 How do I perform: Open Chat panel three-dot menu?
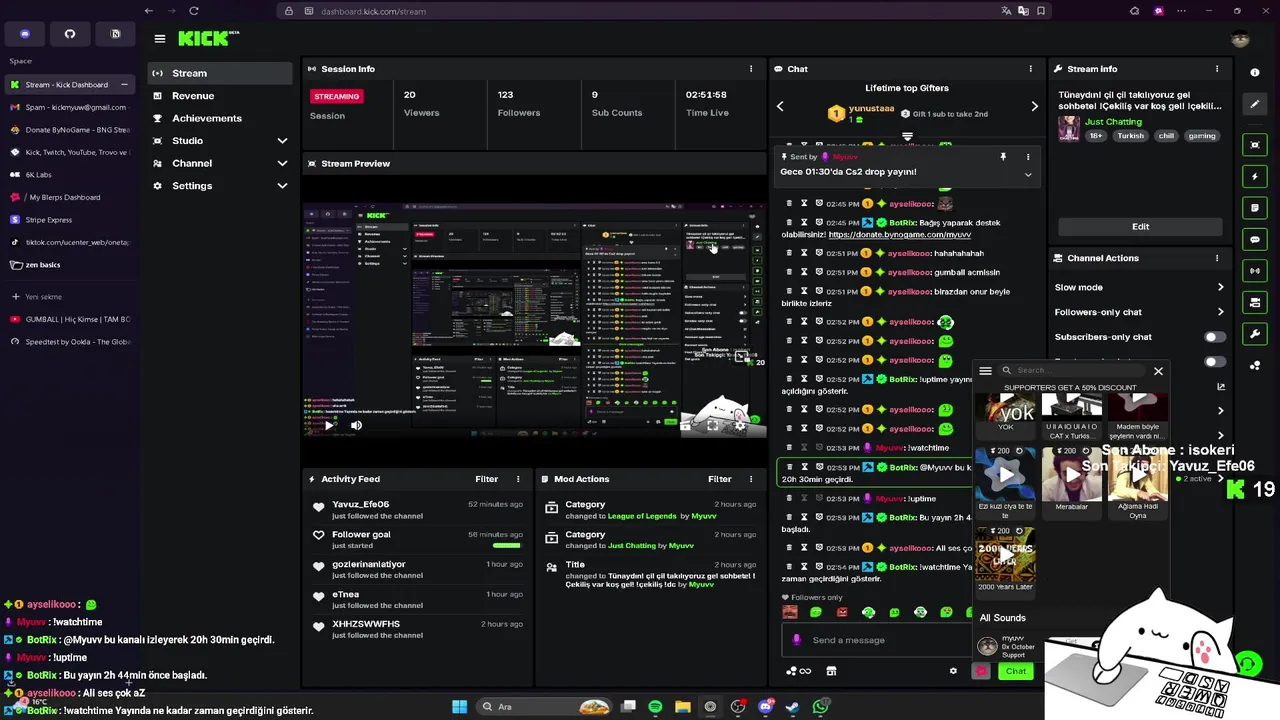pos(1030,69)
